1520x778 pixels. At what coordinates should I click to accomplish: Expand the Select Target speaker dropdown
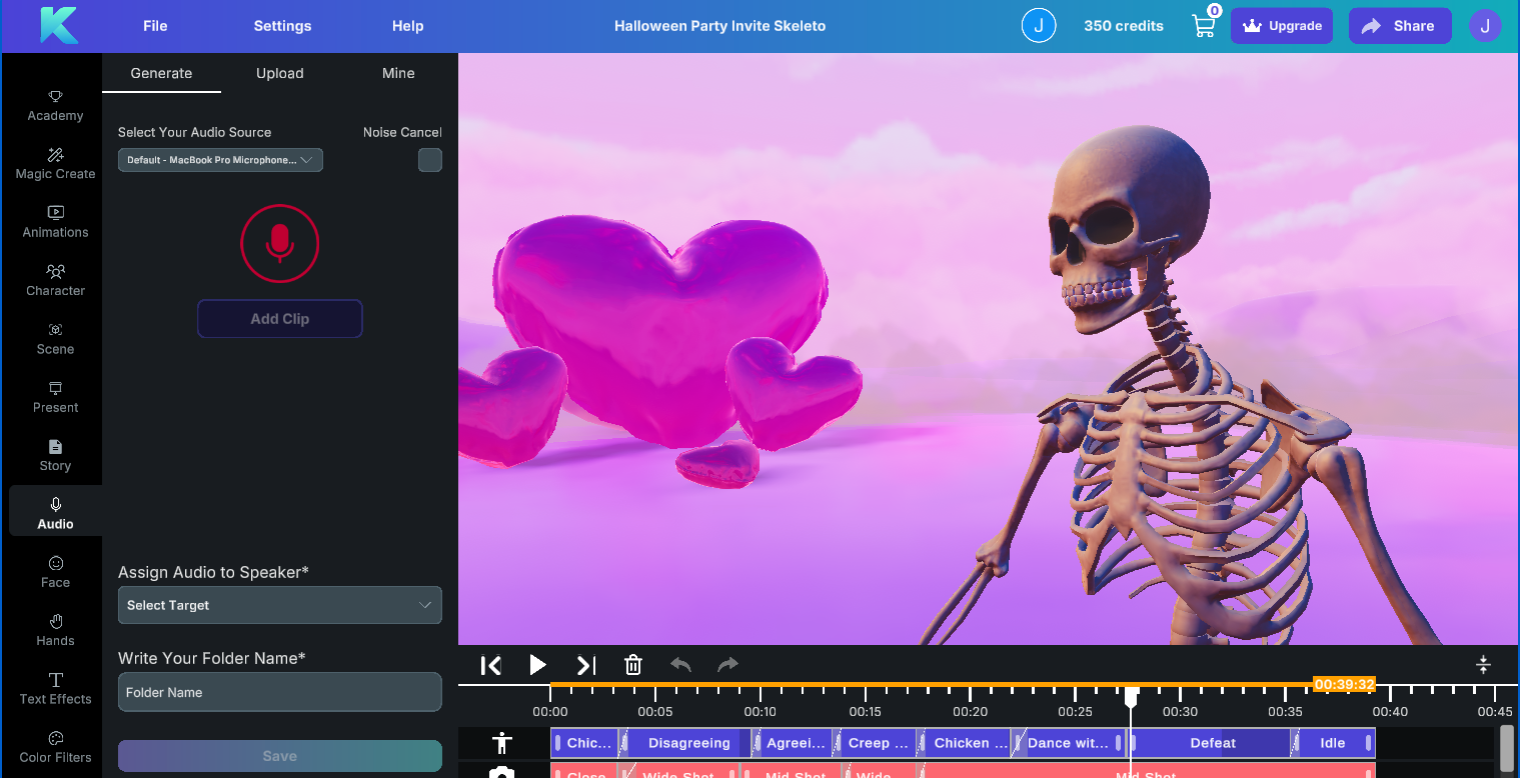(279, 605)
